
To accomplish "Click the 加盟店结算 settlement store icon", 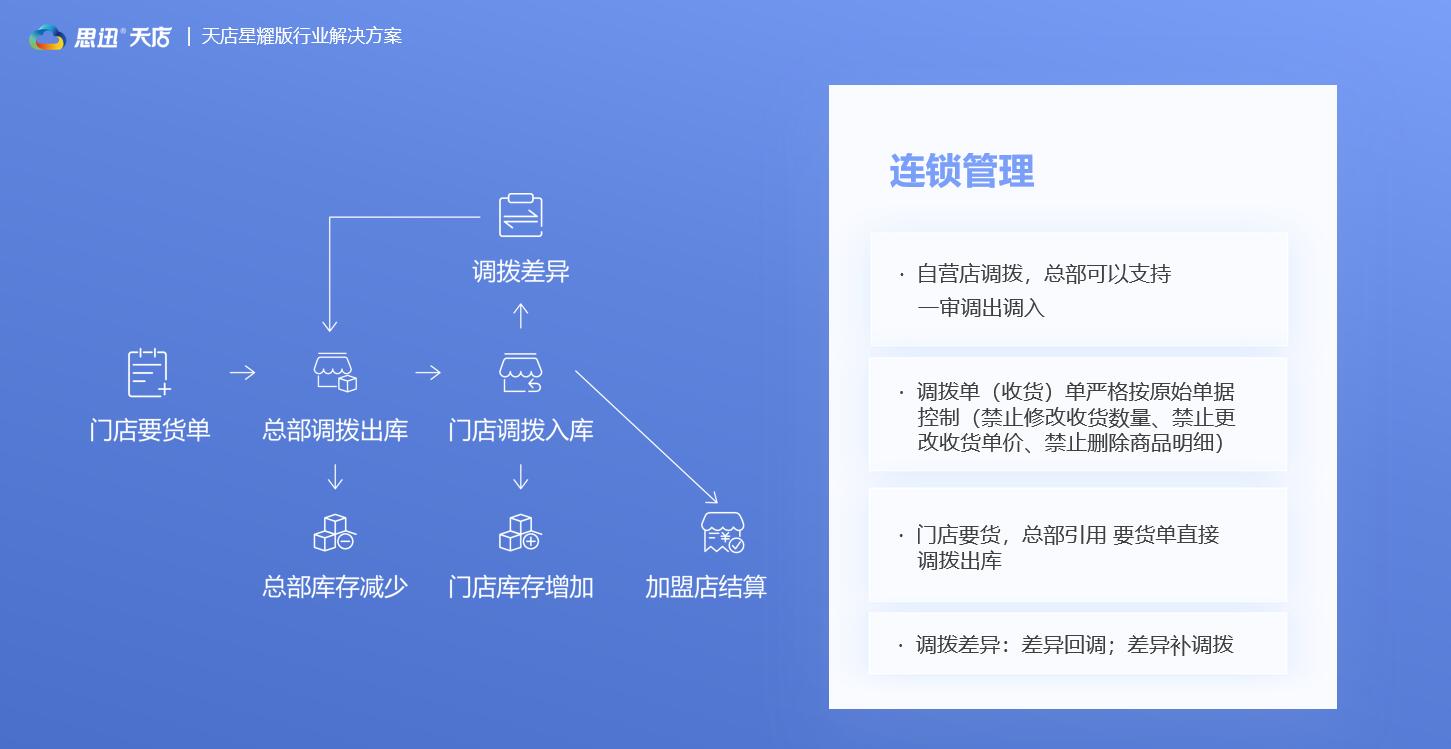I will [722, 532].
